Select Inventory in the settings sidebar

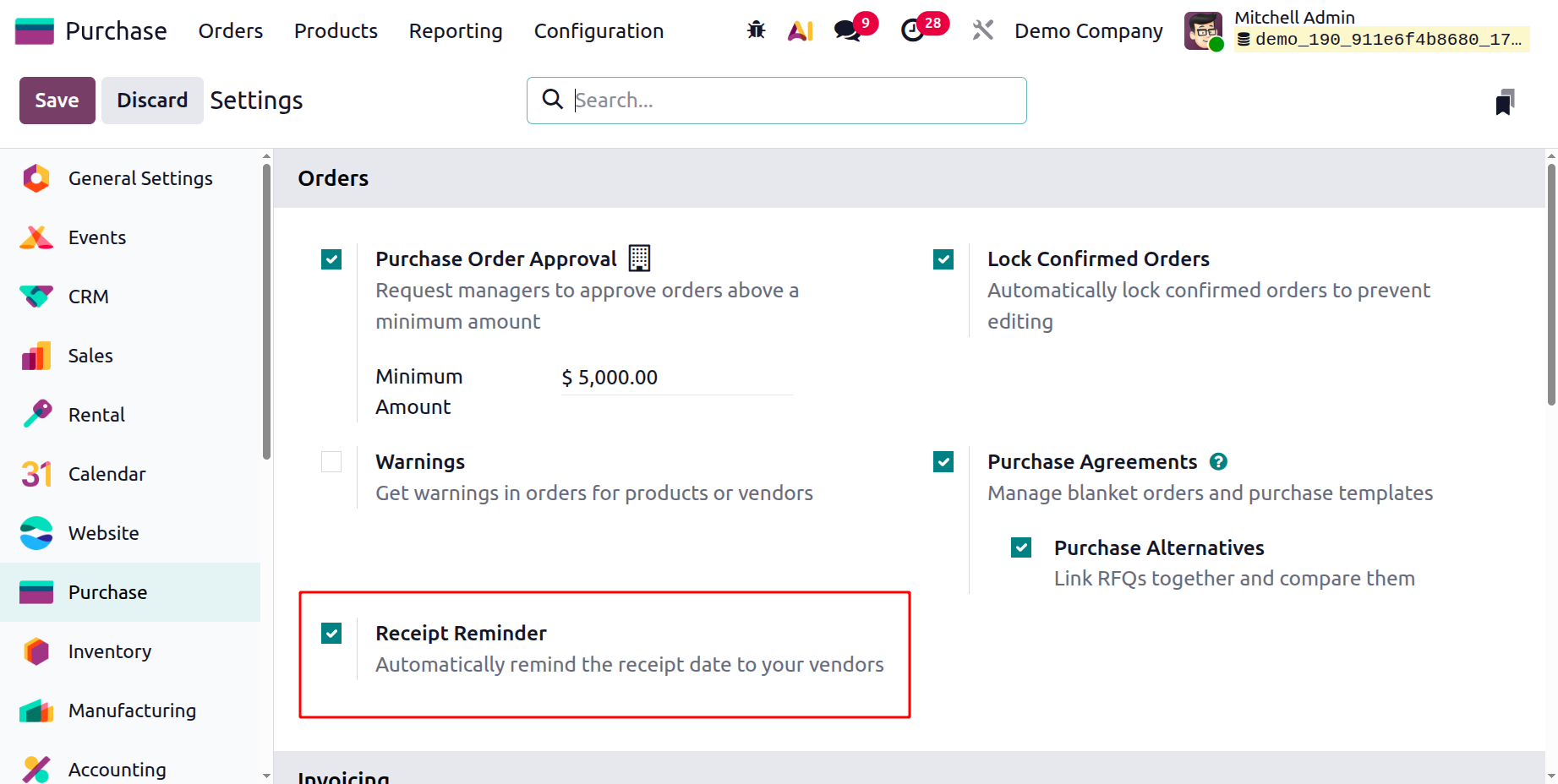pyautogui.click(x=110, y=651)
